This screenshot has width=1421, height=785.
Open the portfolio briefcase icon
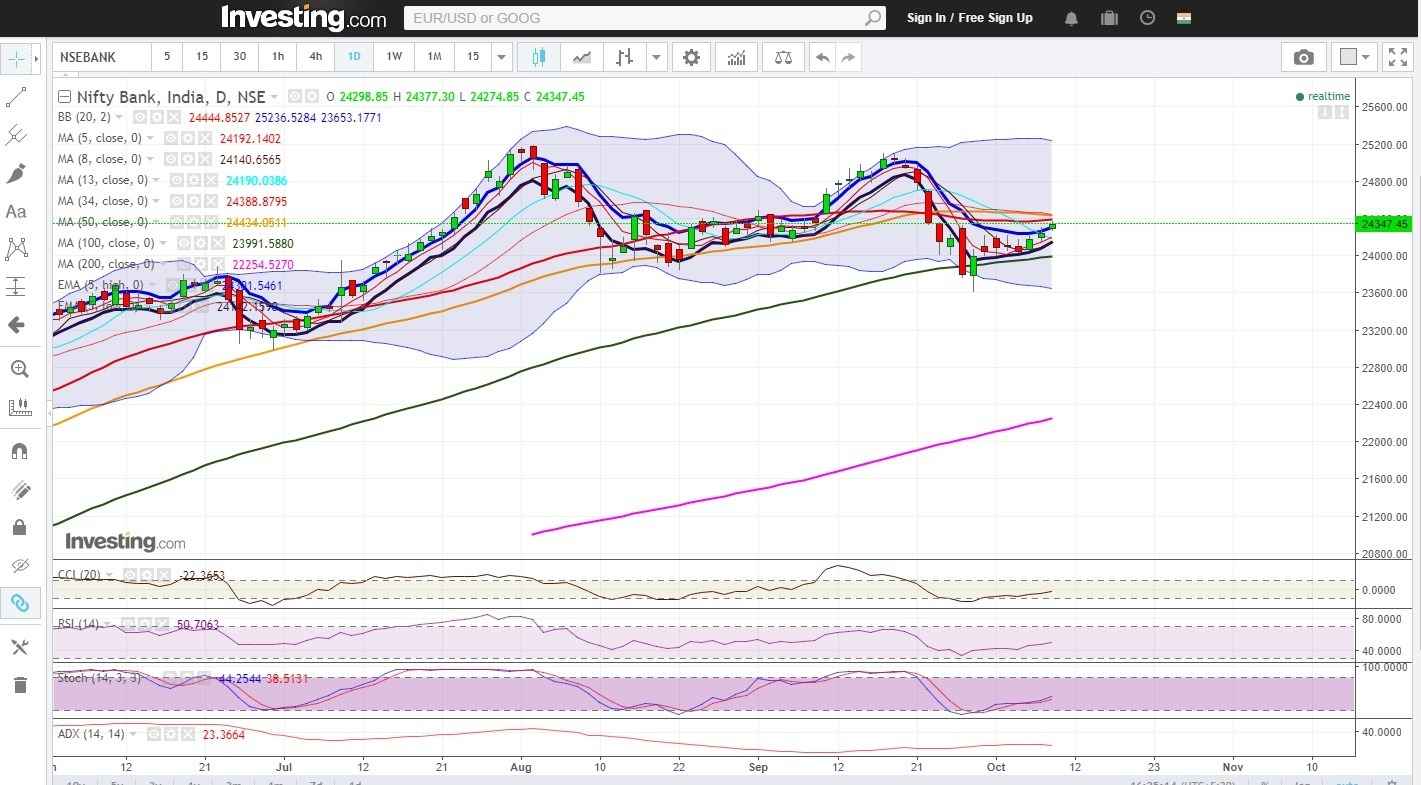[x=1109, y=18]
